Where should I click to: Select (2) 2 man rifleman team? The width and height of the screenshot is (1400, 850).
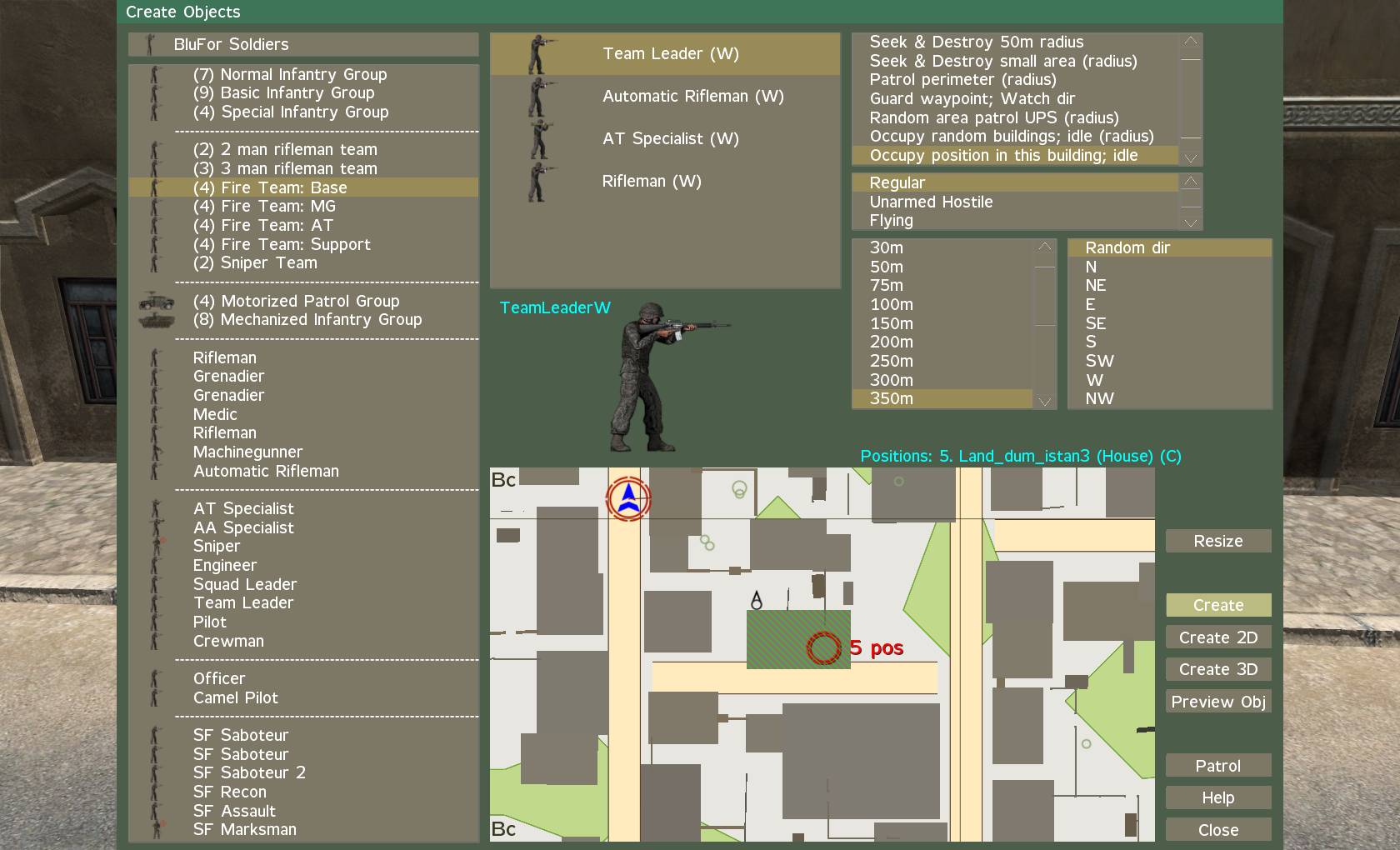(303, 149)
